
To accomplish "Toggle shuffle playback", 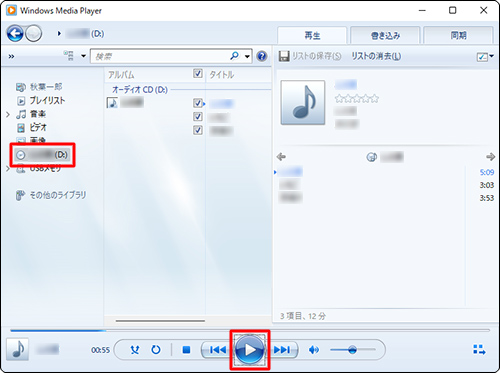I will pyautogui.click(x=135, y=350).
